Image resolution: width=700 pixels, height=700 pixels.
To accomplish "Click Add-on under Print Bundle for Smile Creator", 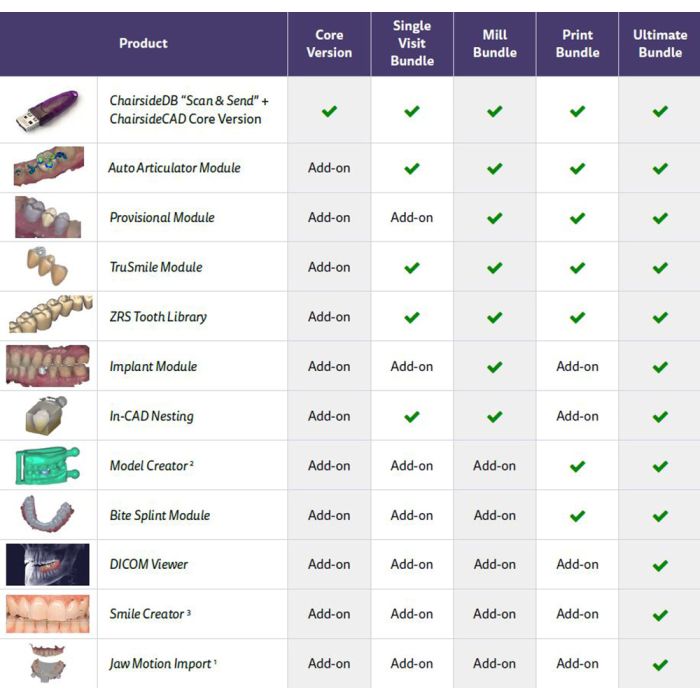I will click(577, 614).
